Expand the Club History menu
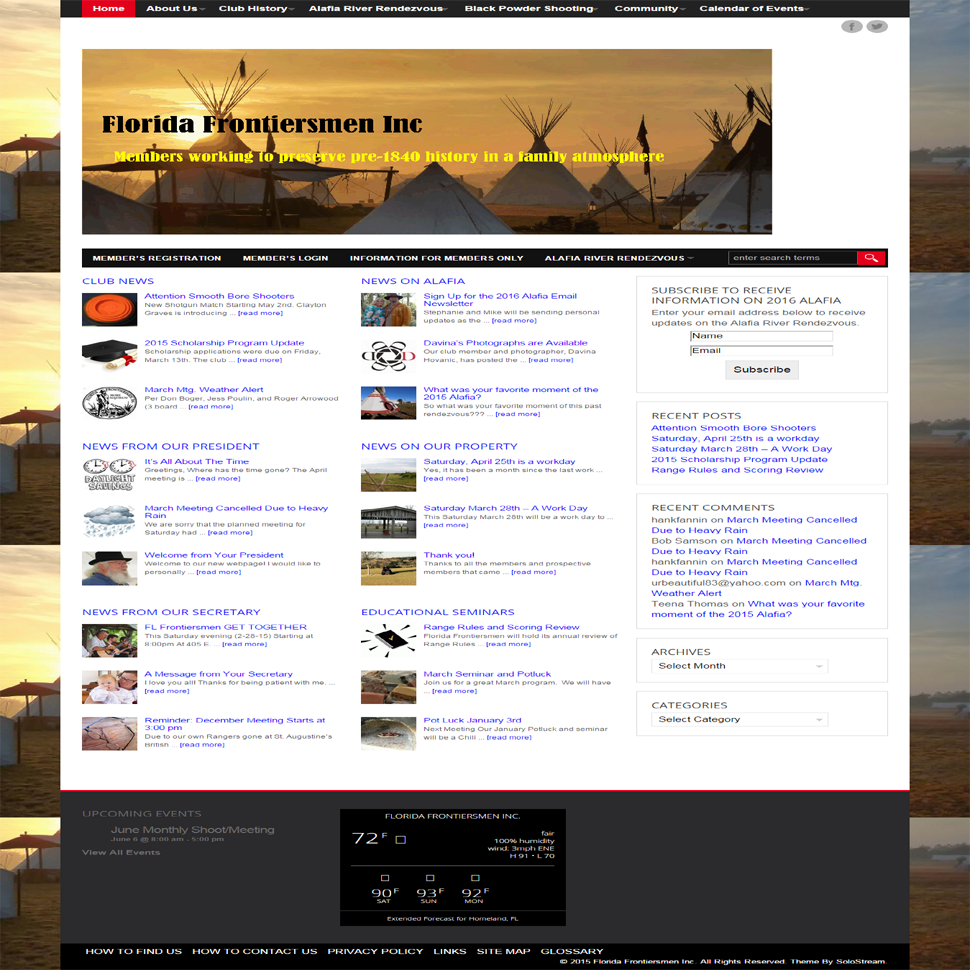 [256, 9]
